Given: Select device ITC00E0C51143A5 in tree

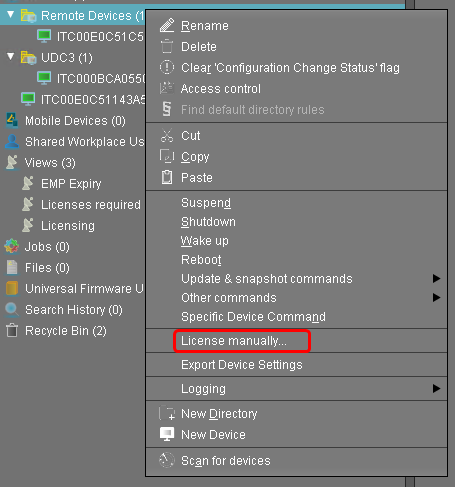Looking at the screenshot, I should point(93,99).
